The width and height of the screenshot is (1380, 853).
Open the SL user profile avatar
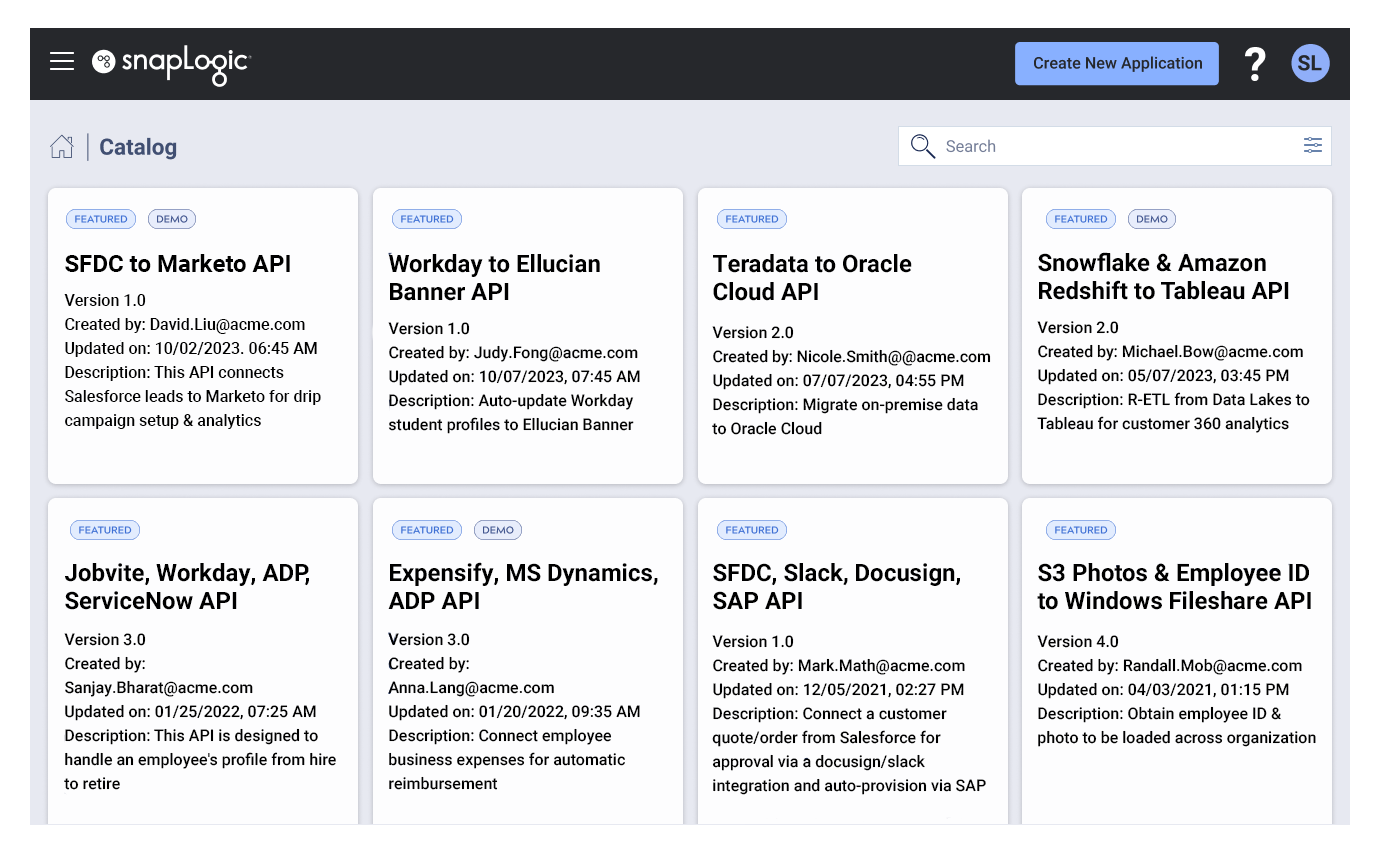click(1309, 64)
